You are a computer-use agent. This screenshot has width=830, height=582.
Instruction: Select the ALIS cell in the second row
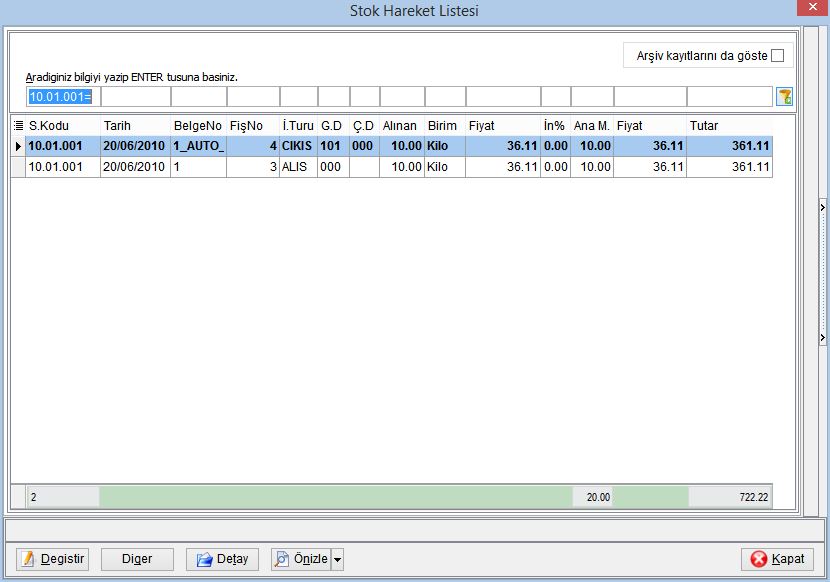299,167
